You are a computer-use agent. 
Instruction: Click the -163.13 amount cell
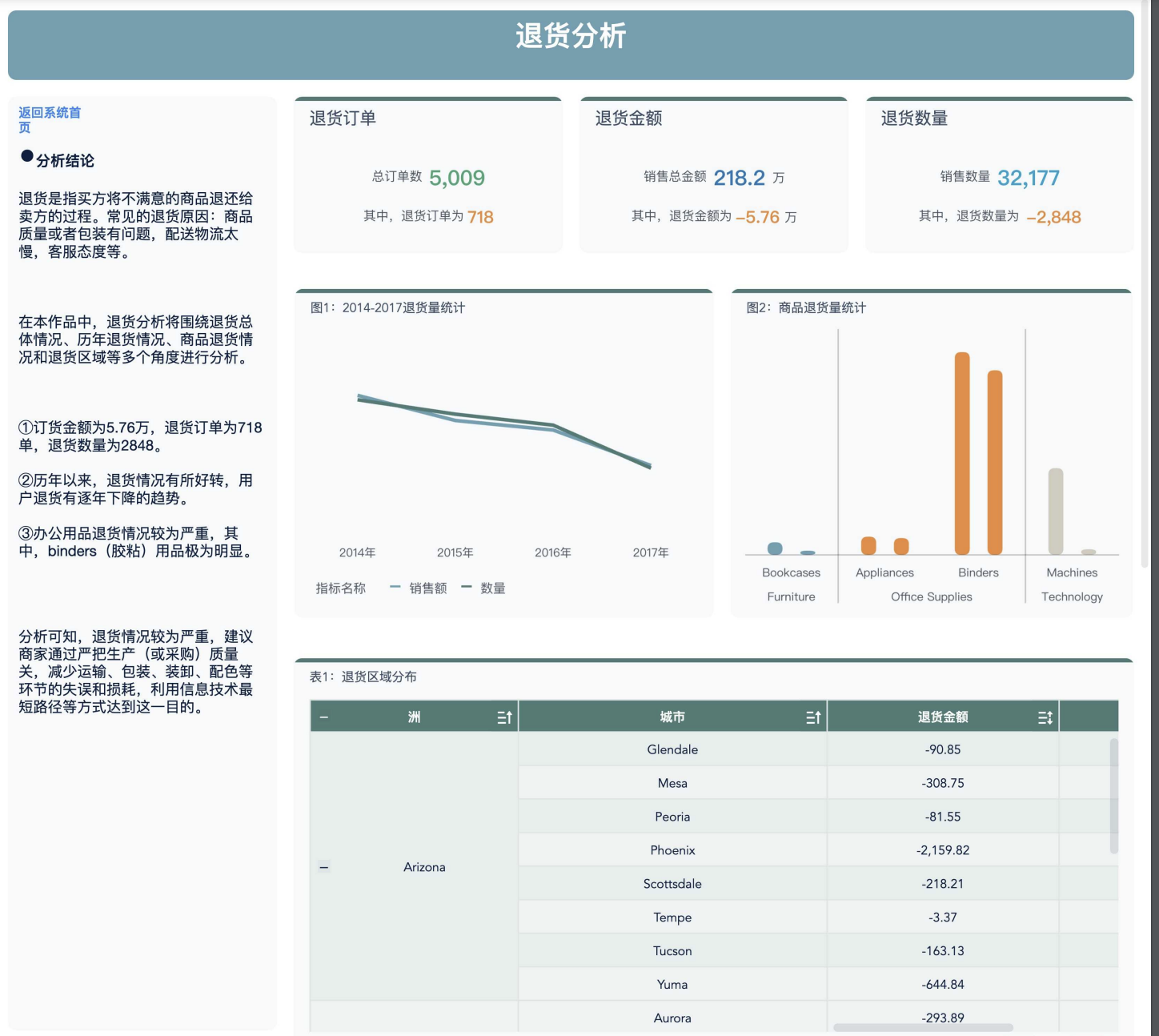943,951
